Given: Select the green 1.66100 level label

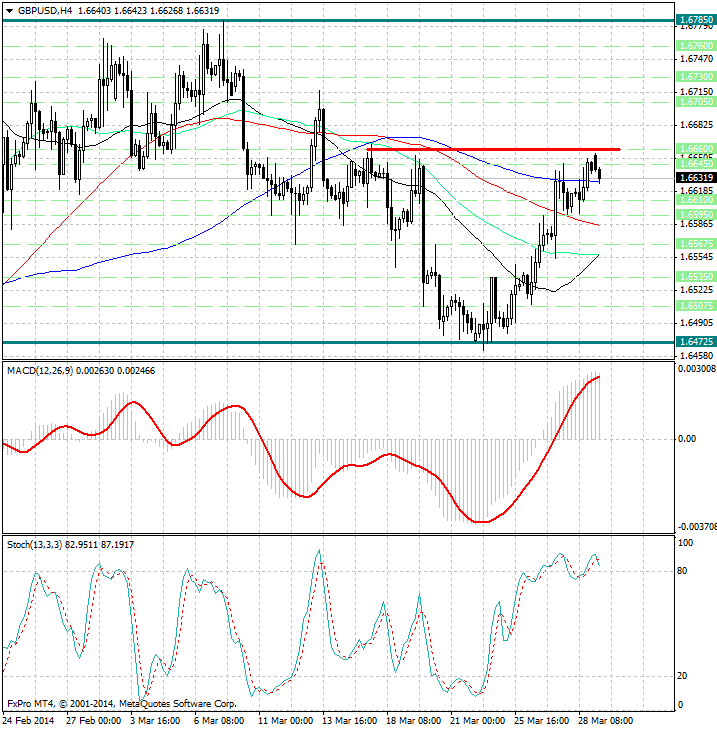Looking at the screenshot, I should point(696,199).
